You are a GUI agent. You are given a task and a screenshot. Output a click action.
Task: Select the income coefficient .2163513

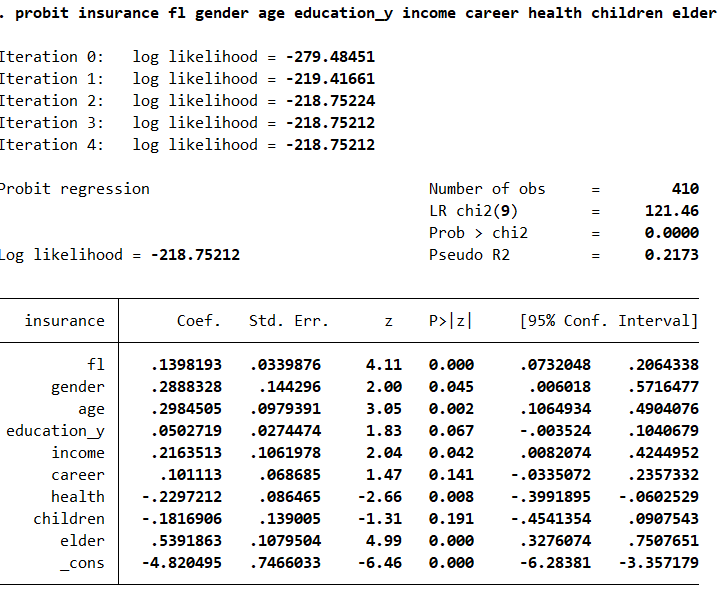point(186,453)
